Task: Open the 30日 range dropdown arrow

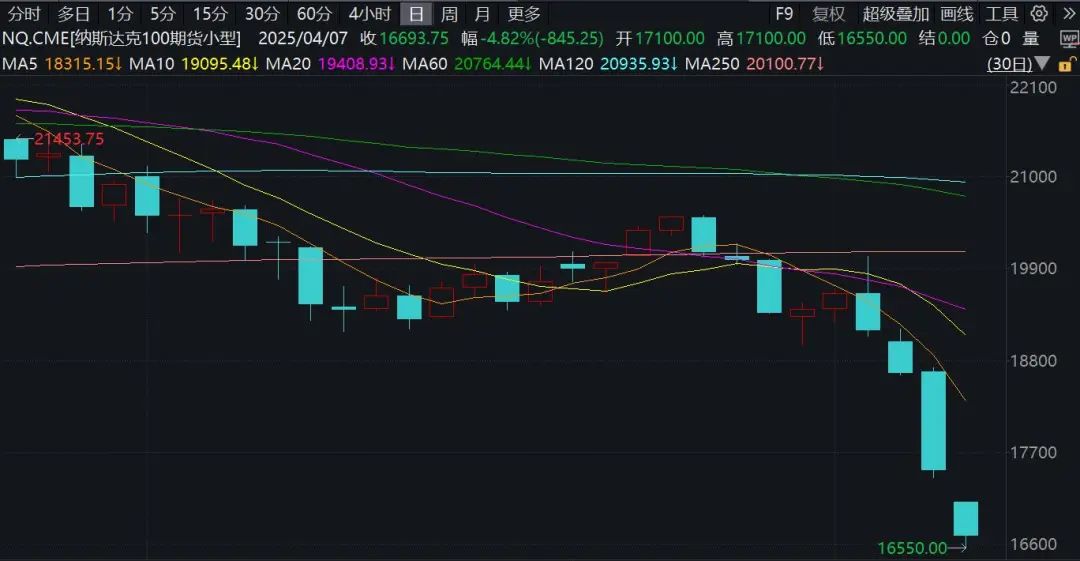Action: tap(1042, 64)
